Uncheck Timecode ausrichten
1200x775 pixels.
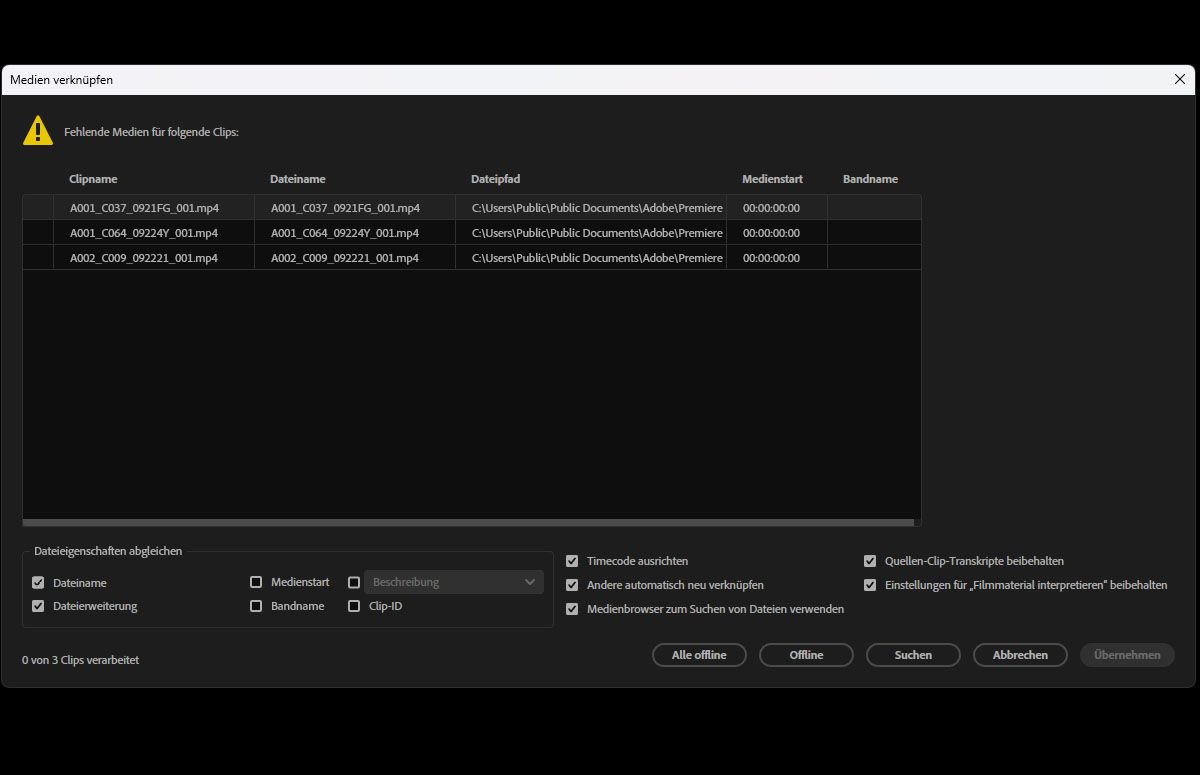pos(572,561)
